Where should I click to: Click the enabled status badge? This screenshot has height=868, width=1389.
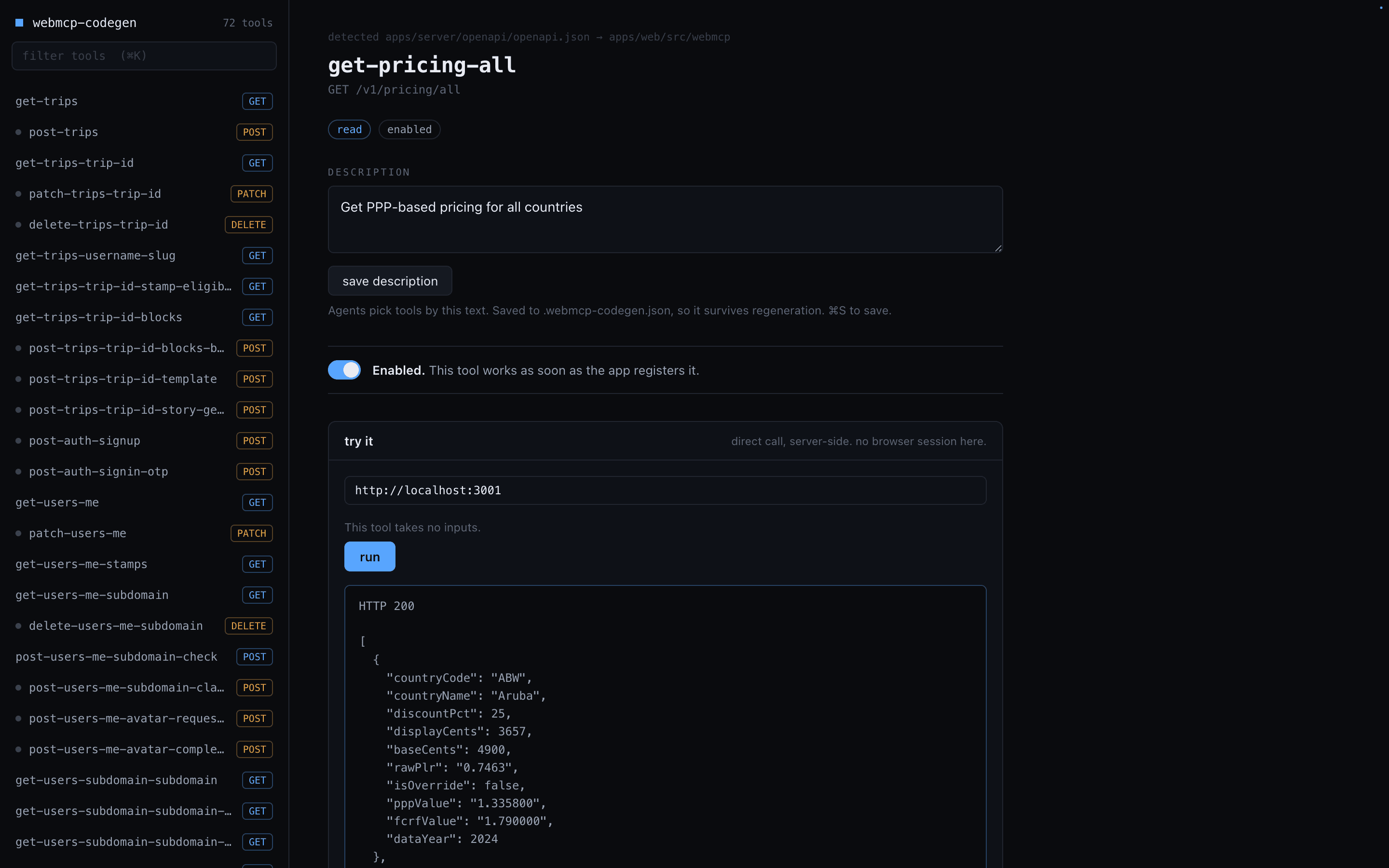pyautogui.click(x=409, y=130)
